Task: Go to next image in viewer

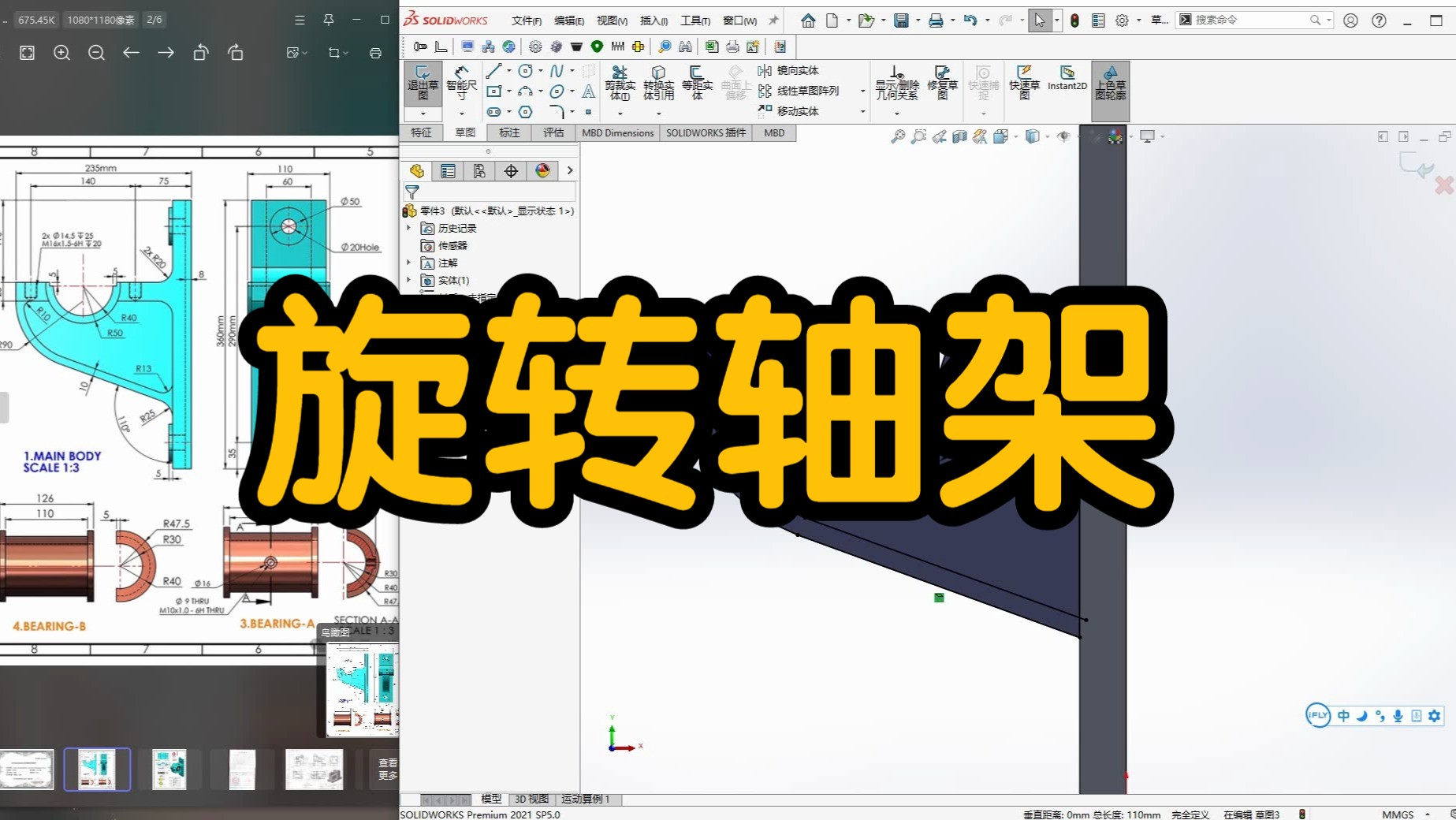Action: click(x=166, y=53)
